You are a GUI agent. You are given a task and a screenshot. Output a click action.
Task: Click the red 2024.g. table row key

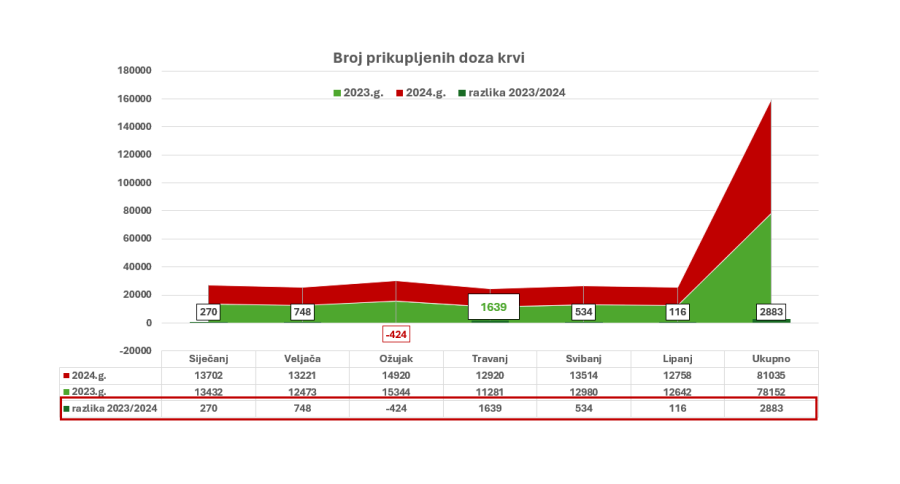pyautogui.click(x=67, y=375)
